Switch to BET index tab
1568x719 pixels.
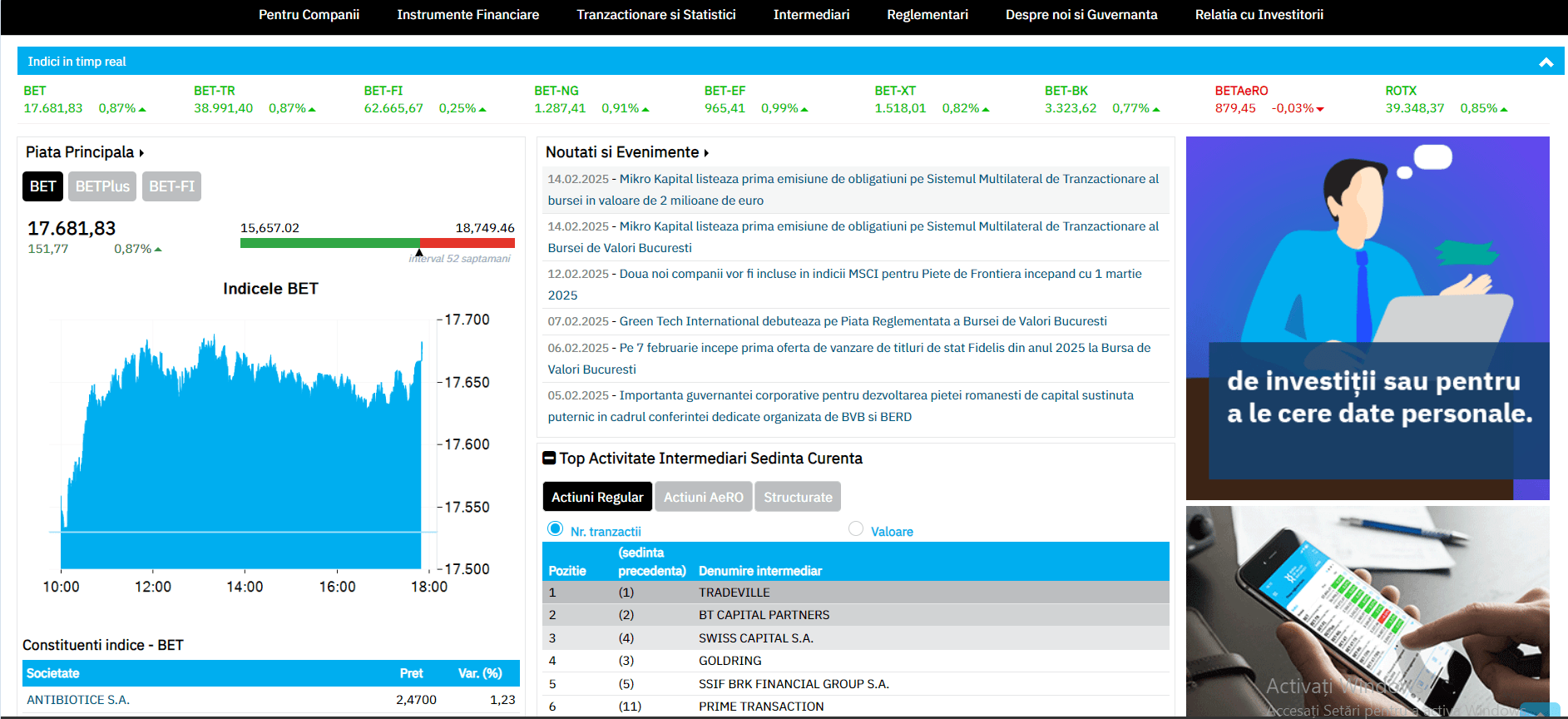tap(42, 186)
